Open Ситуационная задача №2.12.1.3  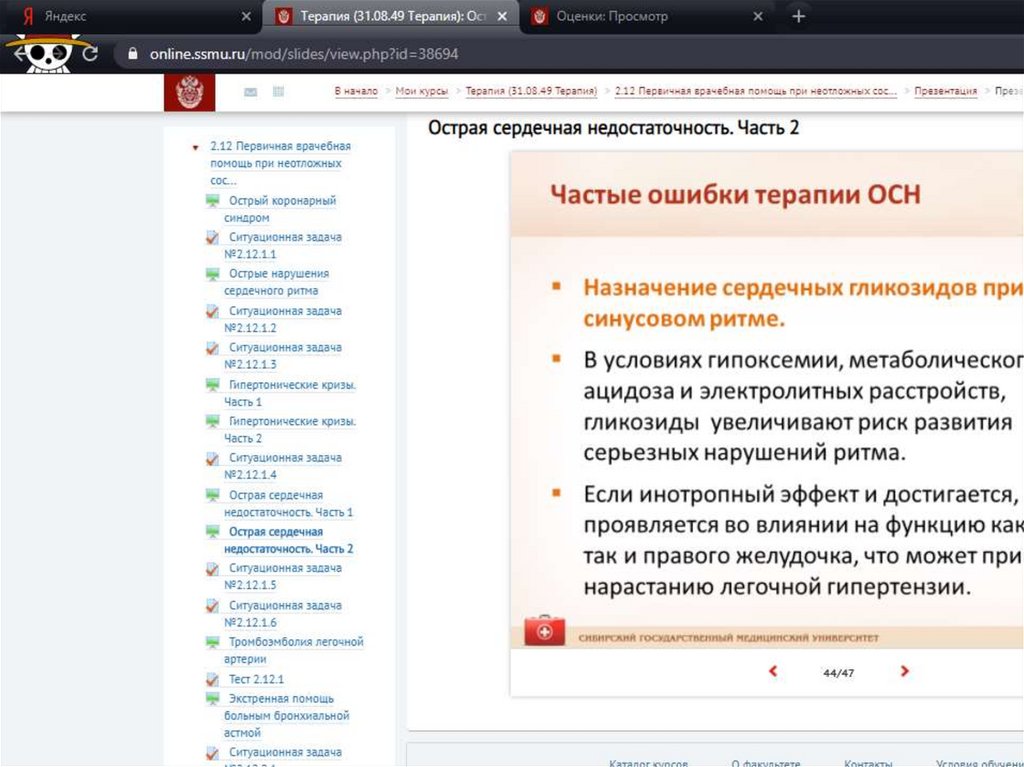(x=283, y=356)
